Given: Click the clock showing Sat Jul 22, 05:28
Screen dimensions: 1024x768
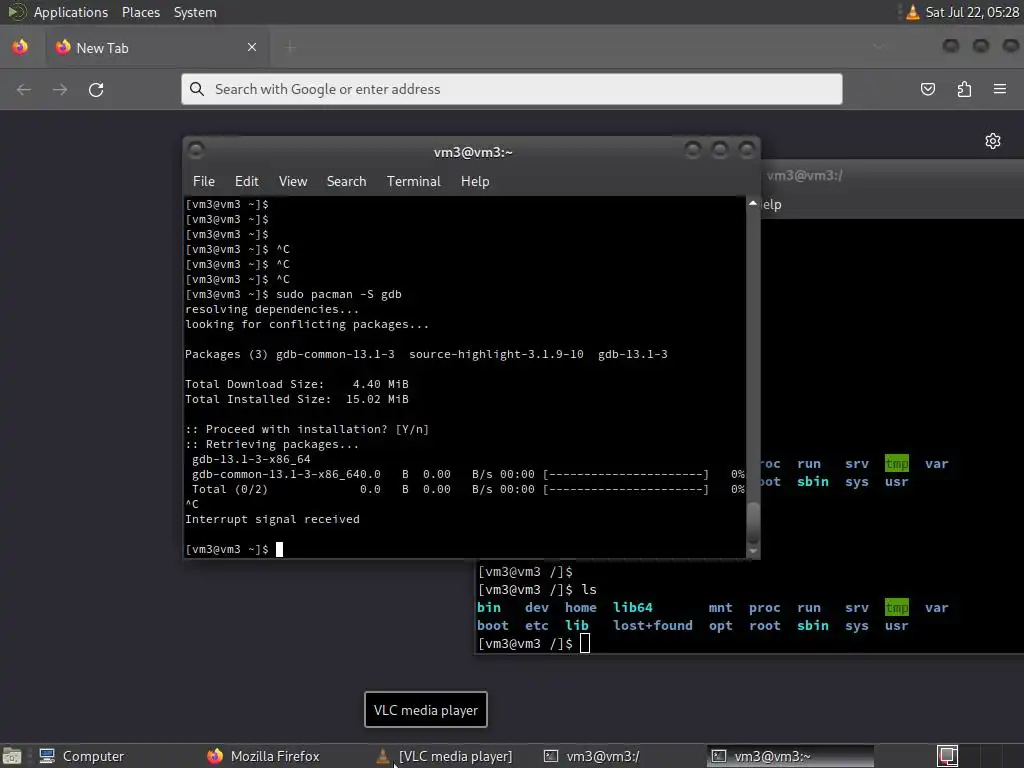Looking at the screenshot, I should point(972,12).
